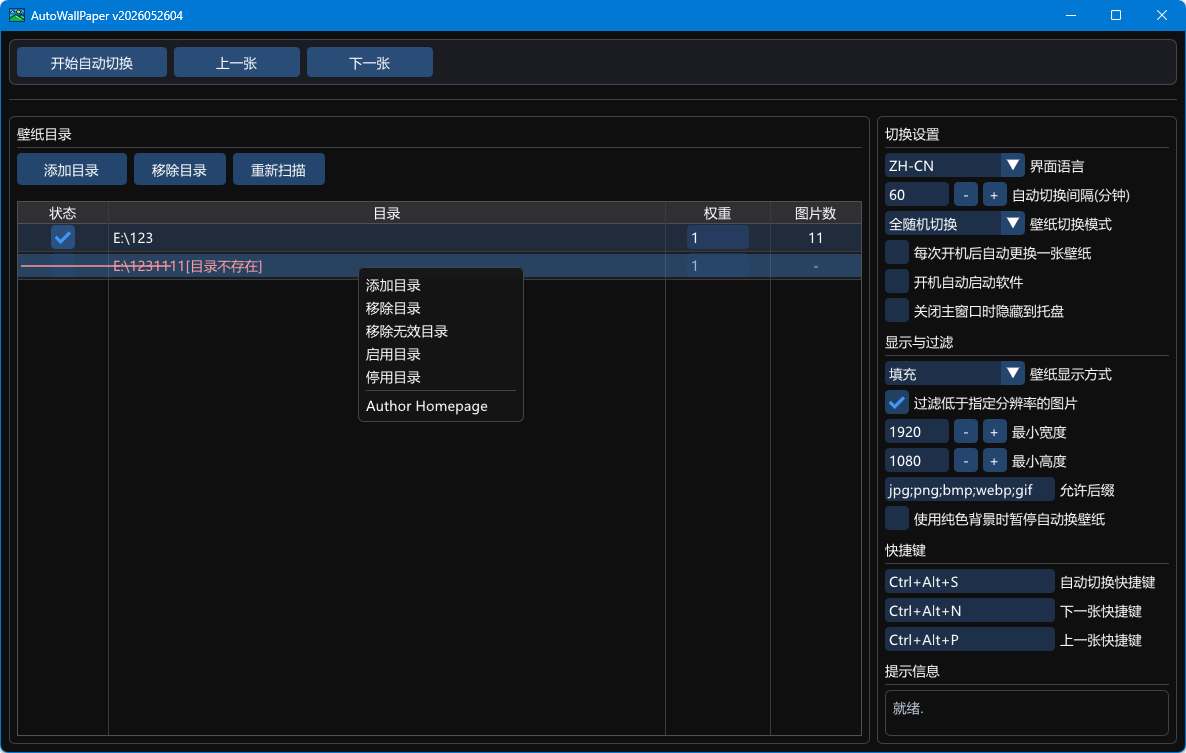Decrease 最小宽度 with minus button
Image resolution: width=1186 pixels, height=753 pixels.
point(966,432)
